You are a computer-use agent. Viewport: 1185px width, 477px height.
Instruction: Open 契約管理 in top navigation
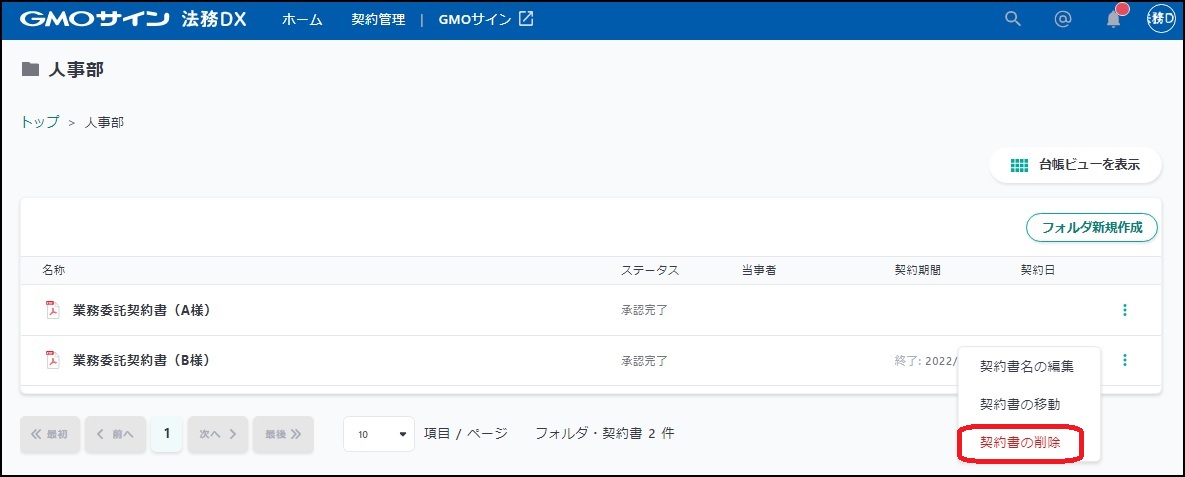(x=378, y=19)
